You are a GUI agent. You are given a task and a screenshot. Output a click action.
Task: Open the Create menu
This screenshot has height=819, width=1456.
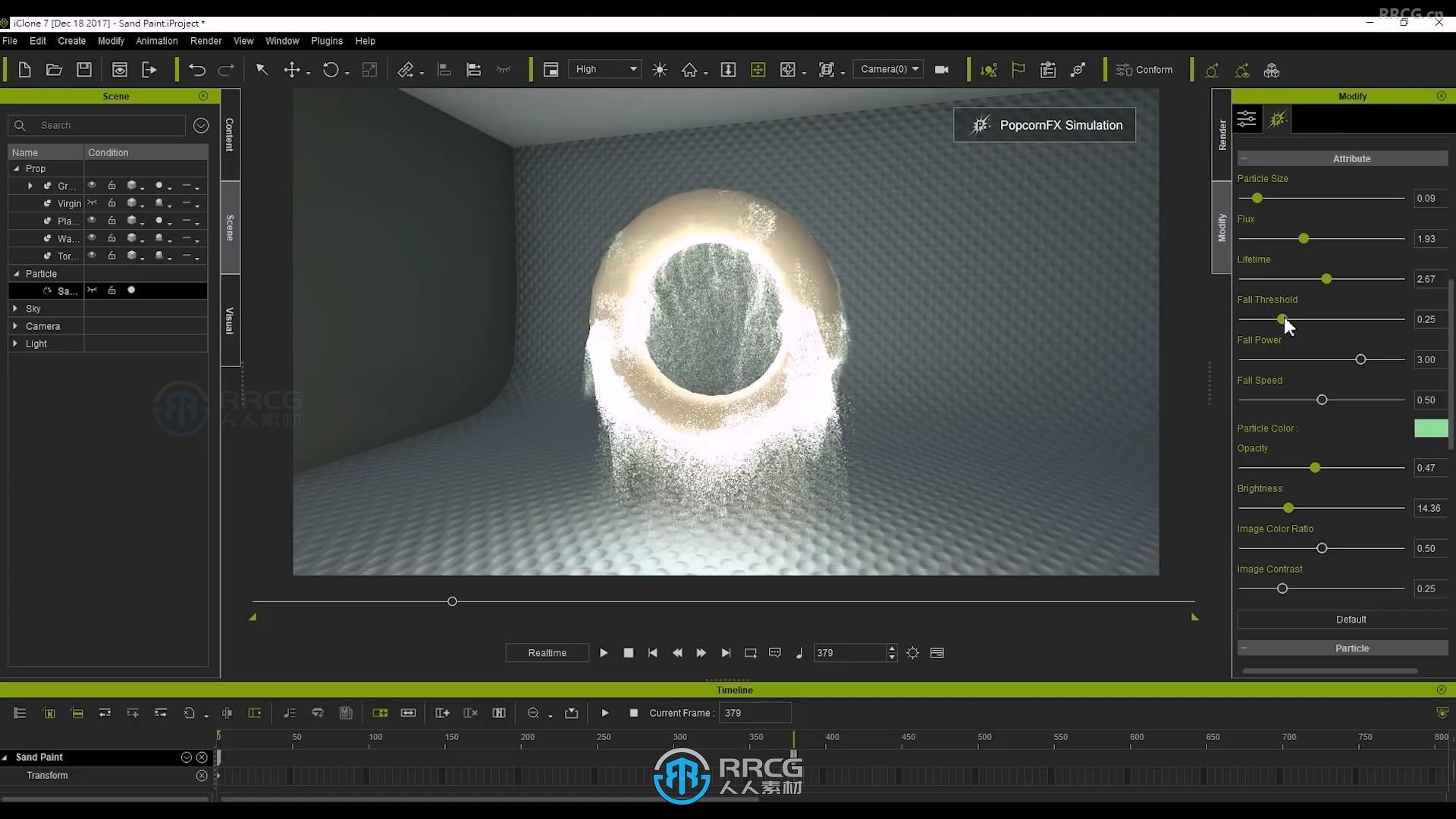click(x=72, y=41)
